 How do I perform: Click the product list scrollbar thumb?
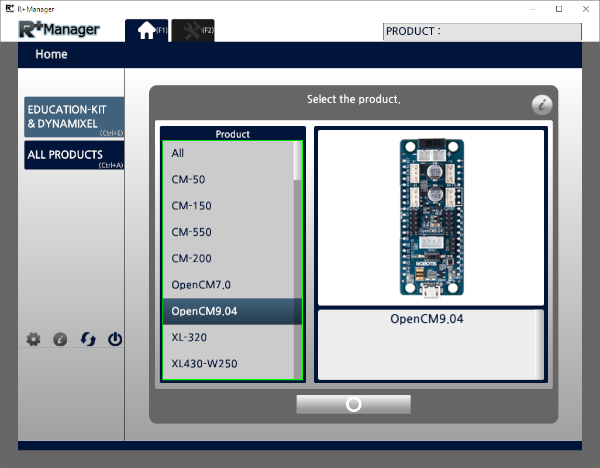pos(298,161)
